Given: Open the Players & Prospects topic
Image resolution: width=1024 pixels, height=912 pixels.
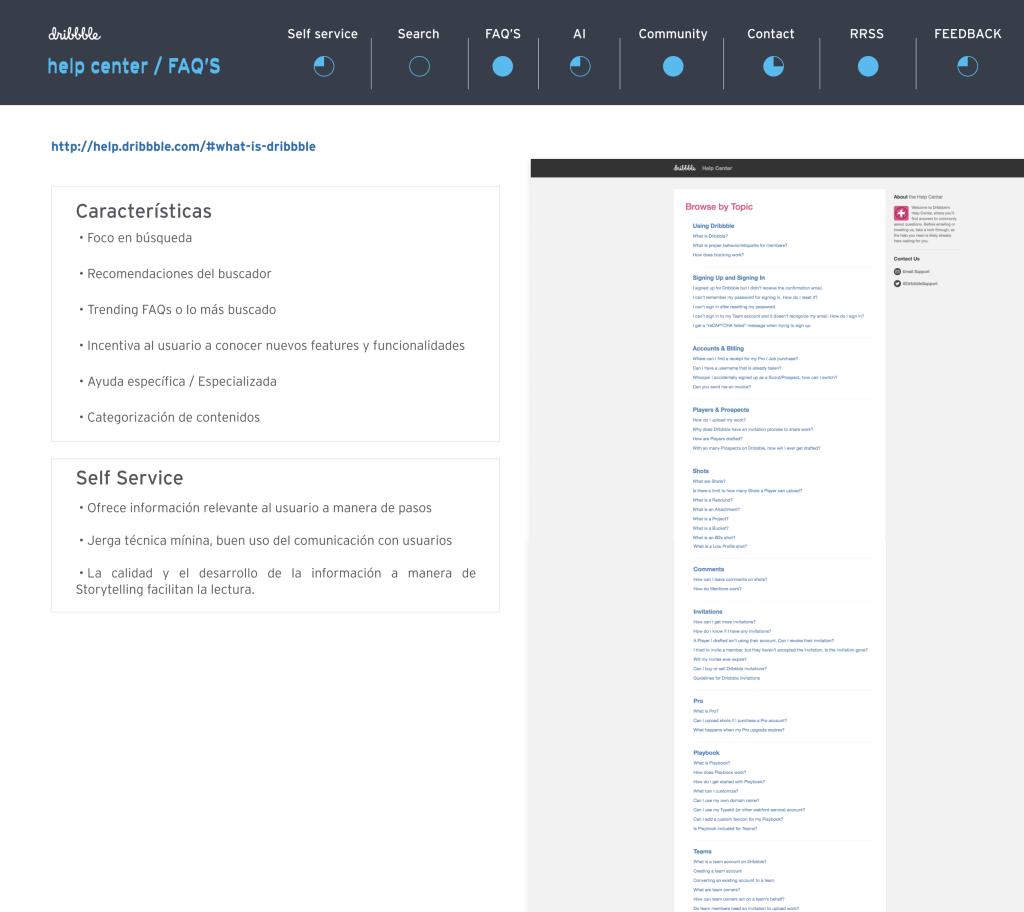Looking at the screenshot, I should (x=721, y=410).
